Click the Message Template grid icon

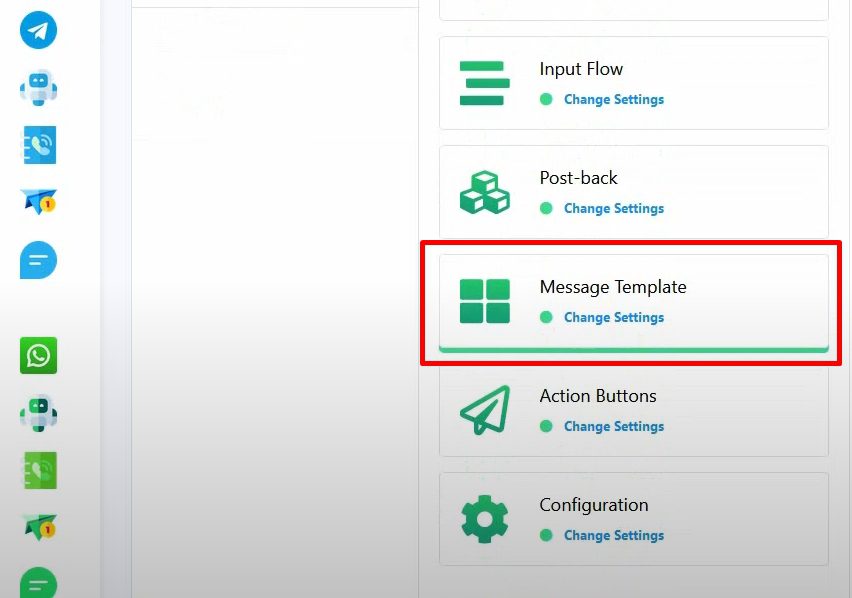point(484,301)
